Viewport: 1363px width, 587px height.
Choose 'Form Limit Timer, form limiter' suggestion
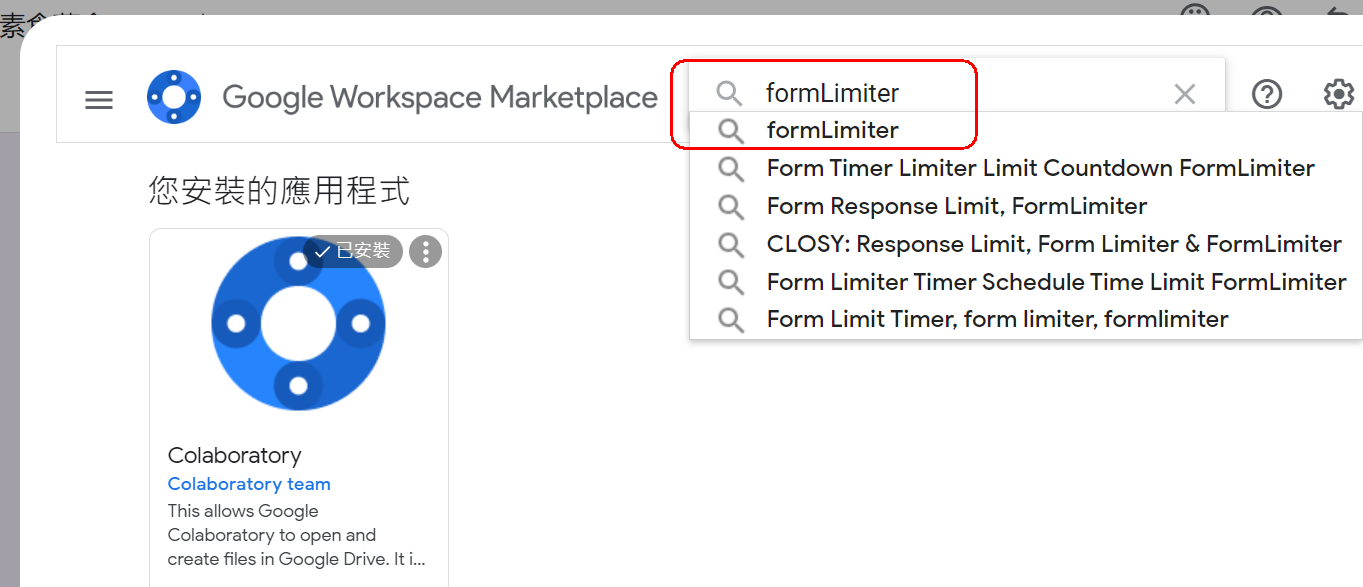(x=997, y=319)
